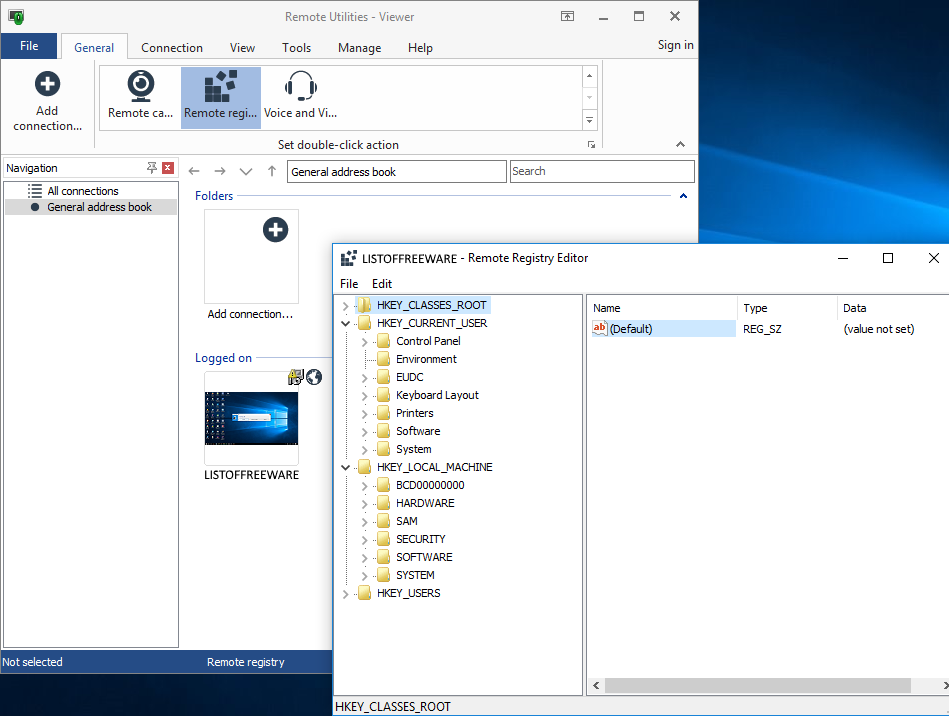The width and height of the screenshot is (949, 716).
Task: Pin the Navigation panel
Action: [152, 168]
